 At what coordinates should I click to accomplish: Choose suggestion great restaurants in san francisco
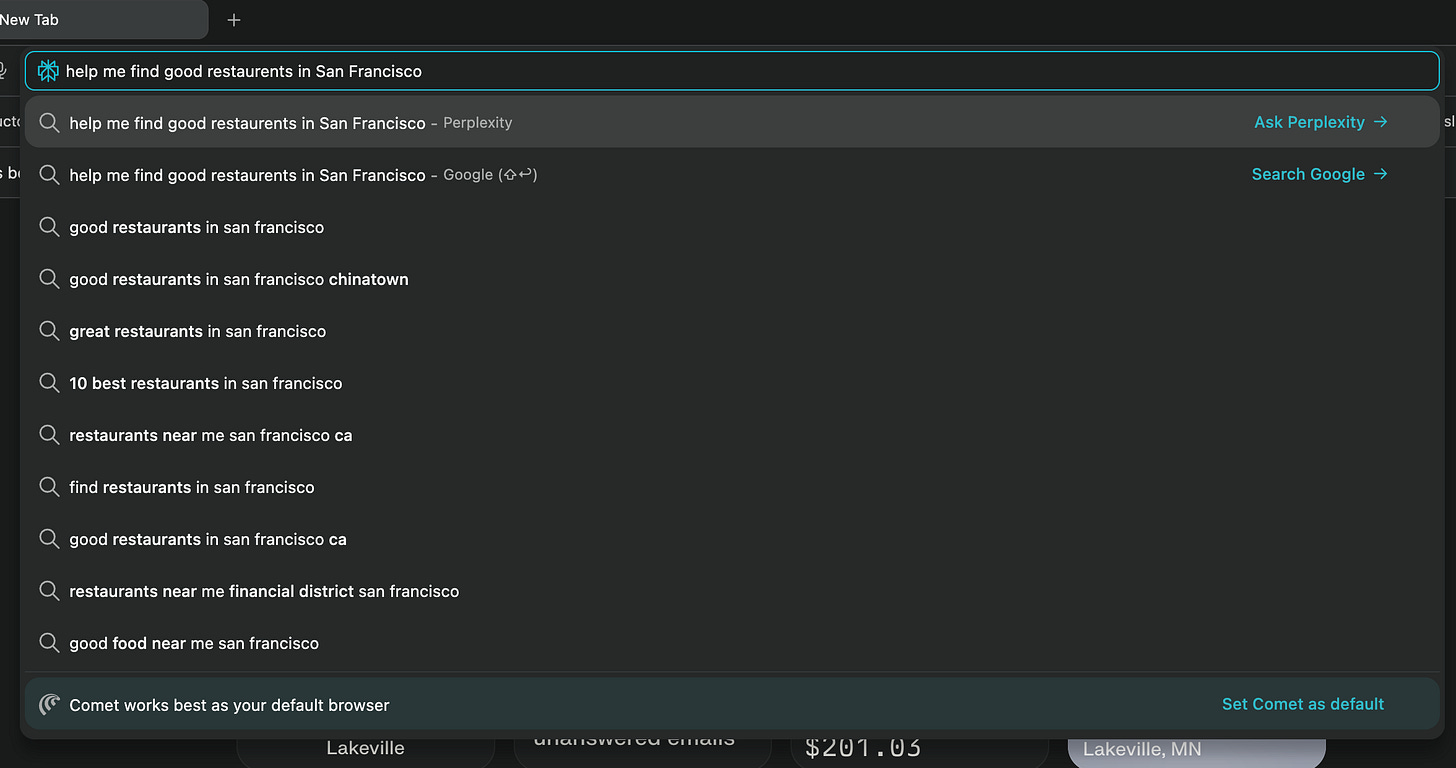click(x=732, y=331)
